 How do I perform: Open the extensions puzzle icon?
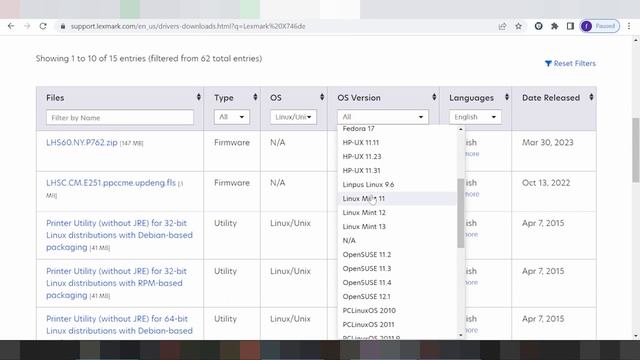(x=554, y=26)
